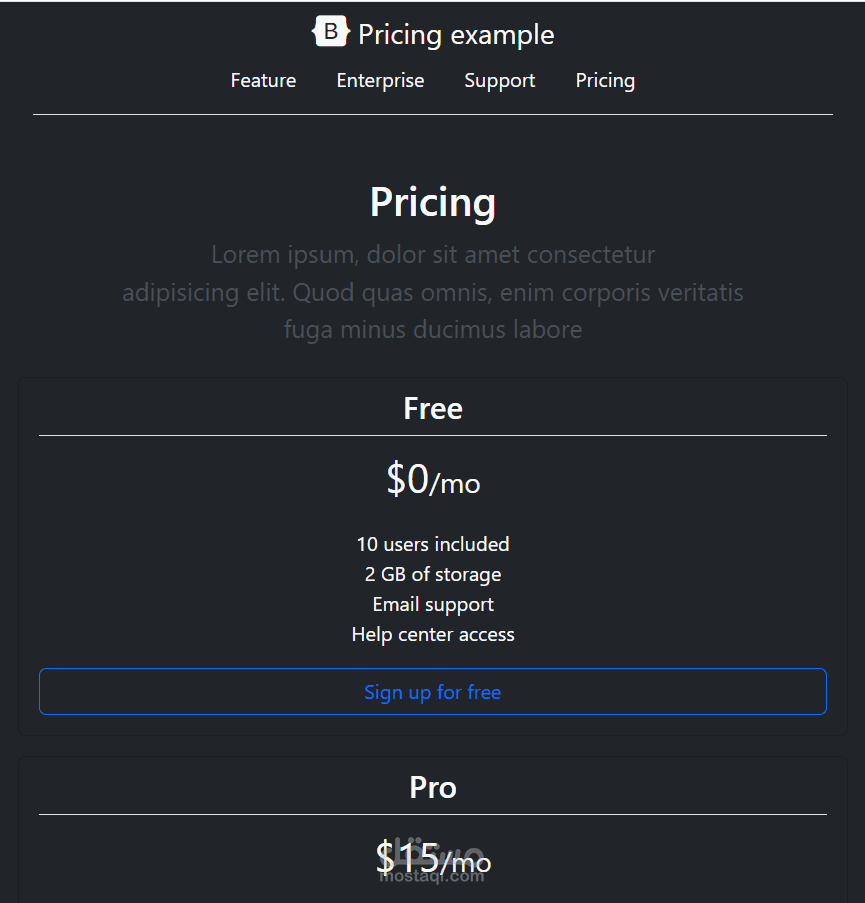Click the Help center access item
Viewport: 865px width, 903px height.
point(432,634)
